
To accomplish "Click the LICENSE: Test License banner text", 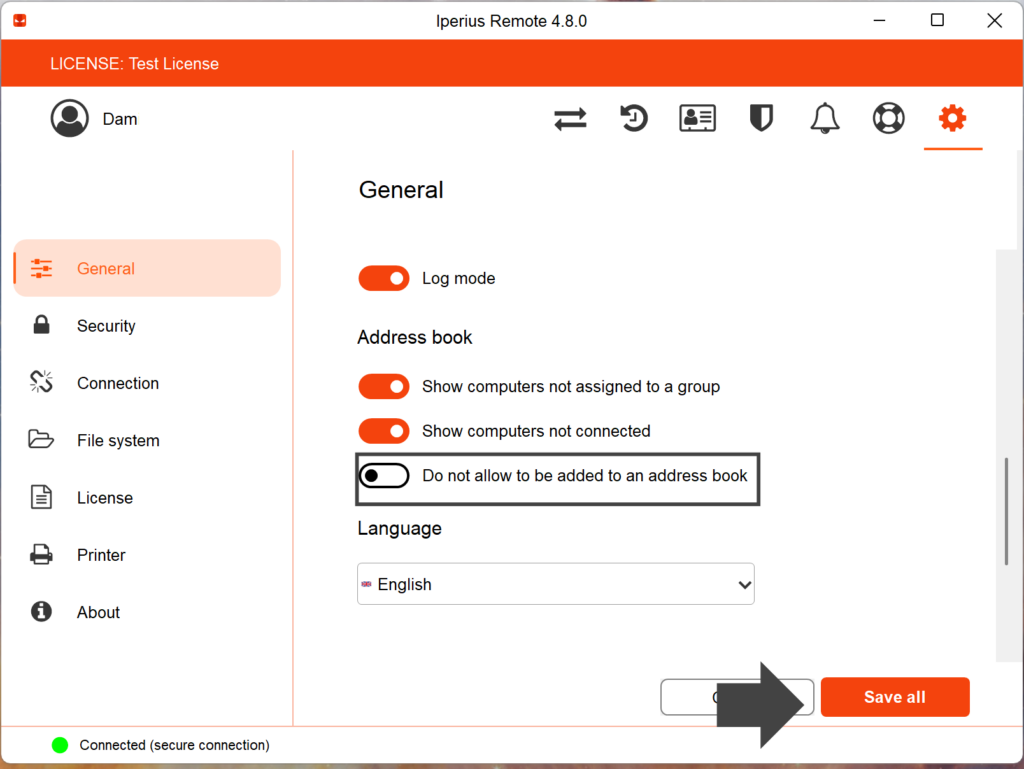I will tap(135, 63).
